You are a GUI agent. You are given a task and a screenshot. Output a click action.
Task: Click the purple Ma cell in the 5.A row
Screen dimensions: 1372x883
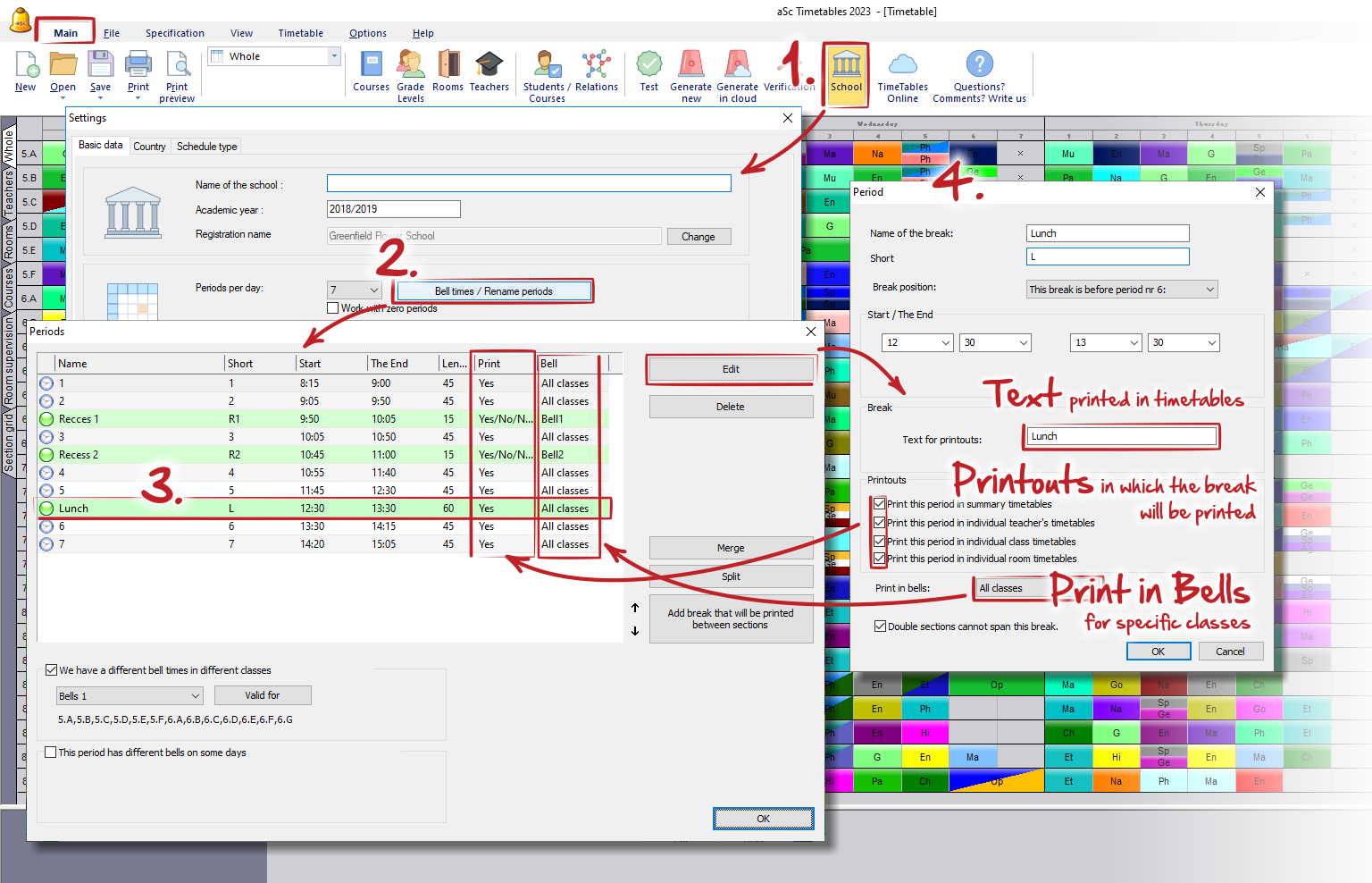[830, 154]
